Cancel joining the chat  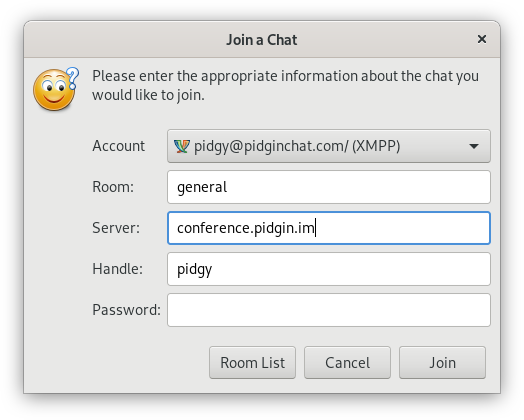(x=347, y=363)
